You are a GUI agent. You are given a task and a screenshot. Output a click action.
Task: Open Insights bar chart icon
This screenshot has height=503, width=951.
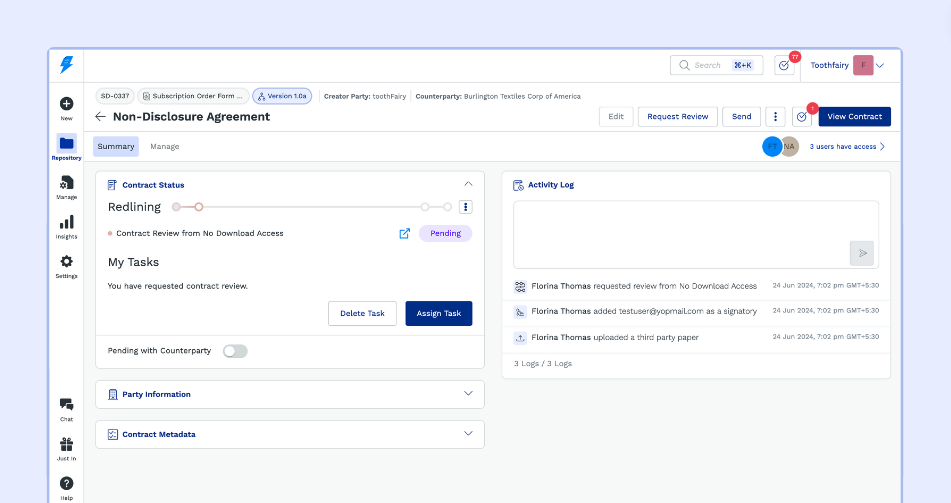point(66,222)
